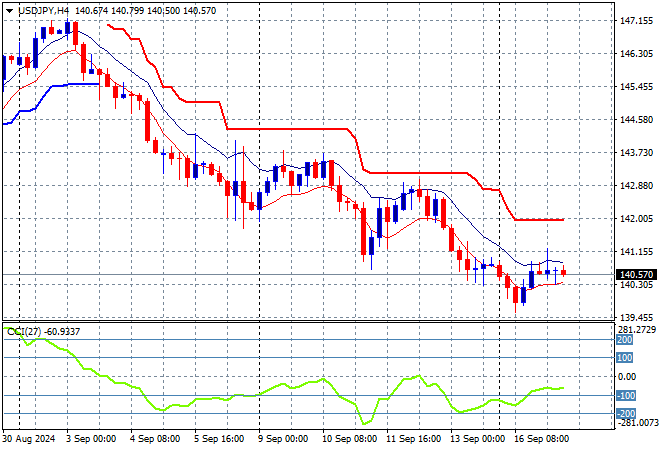Click the 144.580 price axis label
Image resolution: width=660 pixels, height=450 pixels.
636,119
